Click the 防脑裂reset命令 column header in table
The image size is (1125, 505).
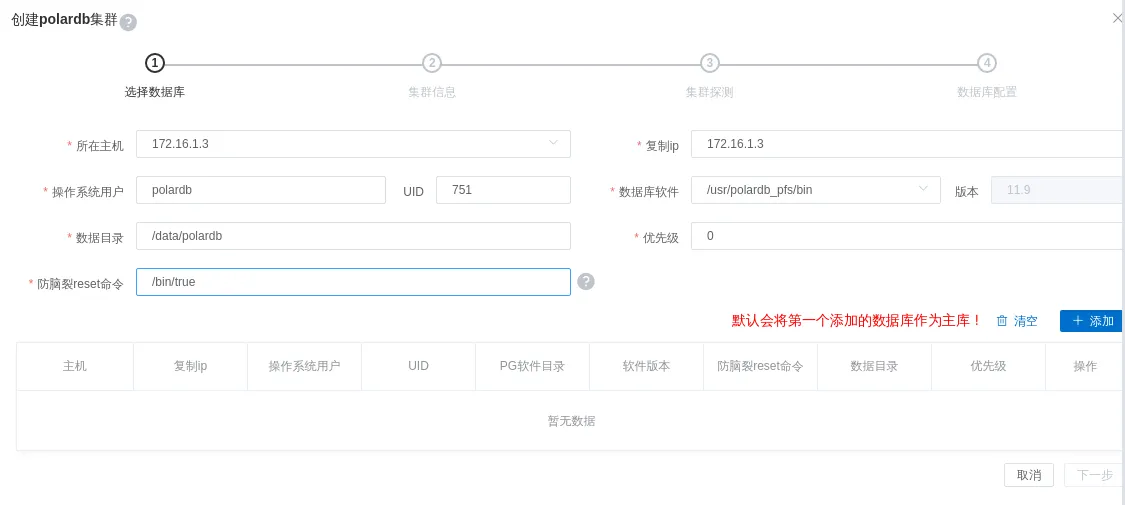coord(761,366)
